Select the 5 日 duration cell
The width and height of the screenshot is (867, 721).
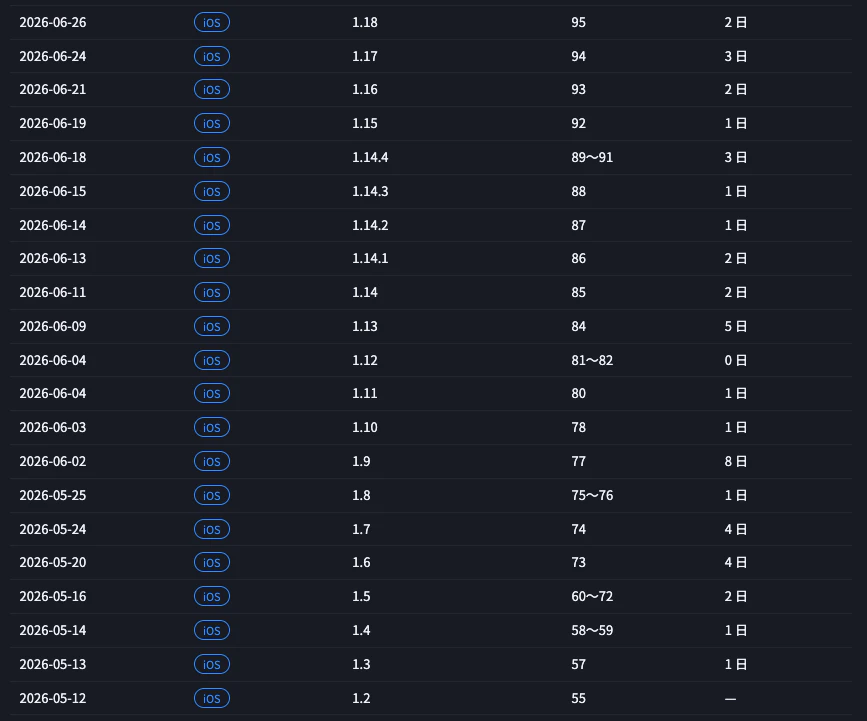735,327
